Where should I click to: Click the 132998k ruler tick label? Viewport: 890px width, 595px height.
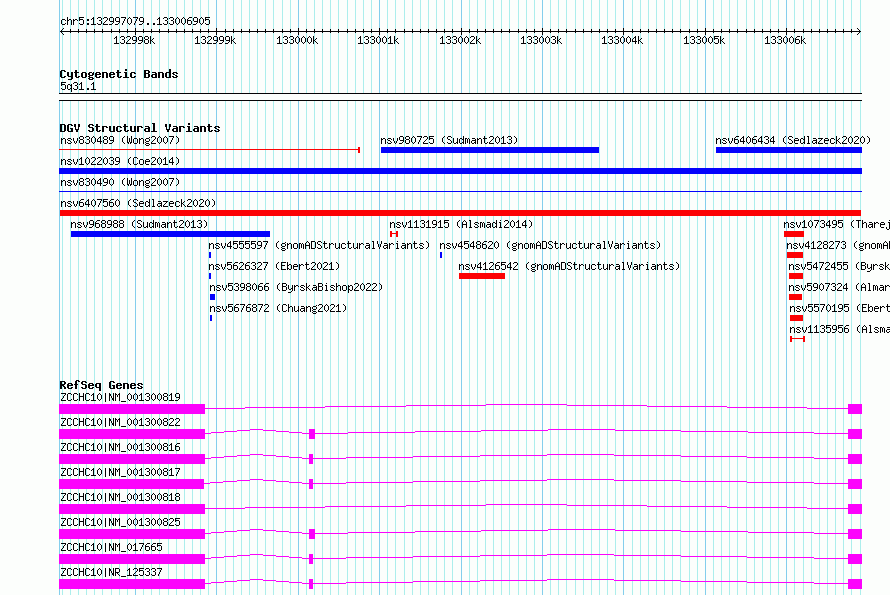[x=134, y=40]
